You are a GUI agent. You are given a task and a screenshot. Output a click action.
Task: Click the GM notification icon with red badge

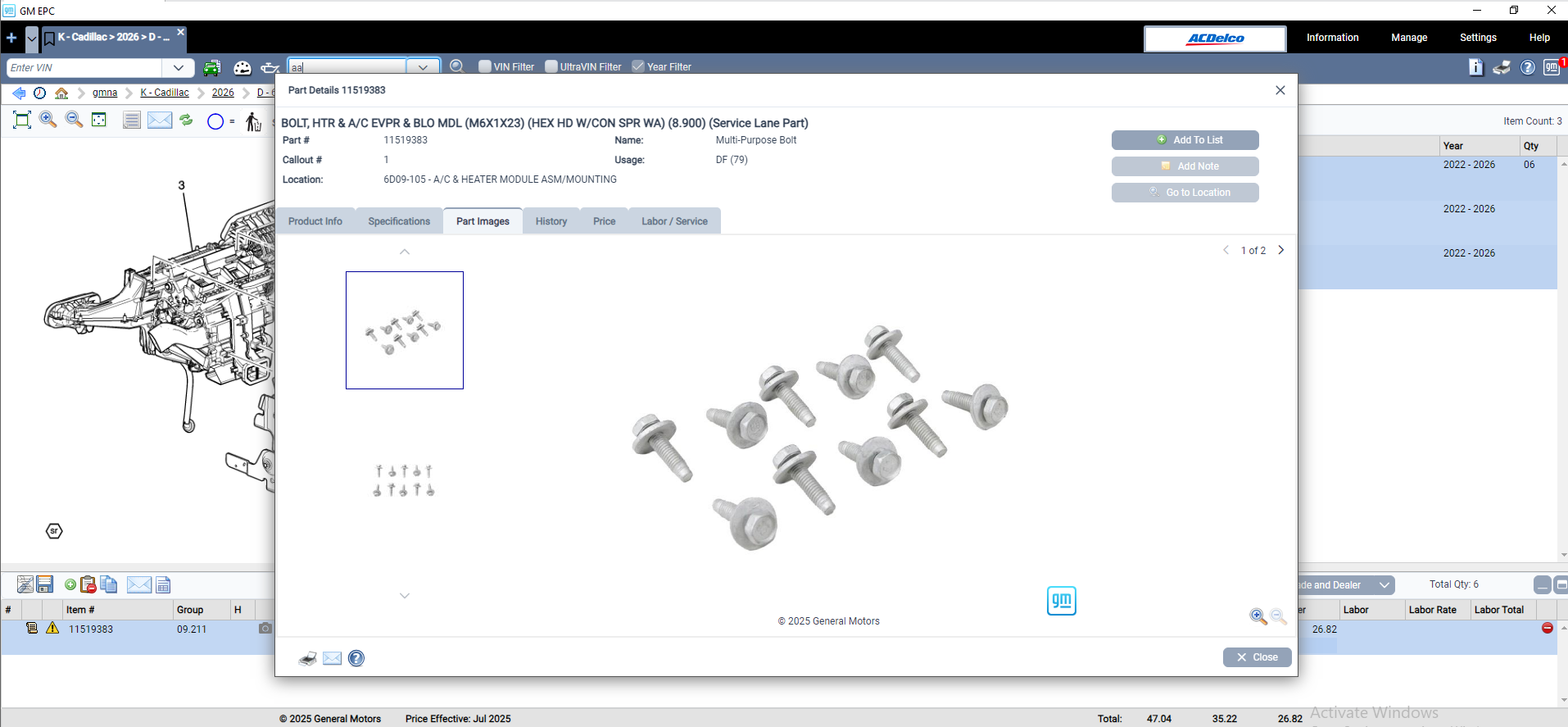(1552, 67)
